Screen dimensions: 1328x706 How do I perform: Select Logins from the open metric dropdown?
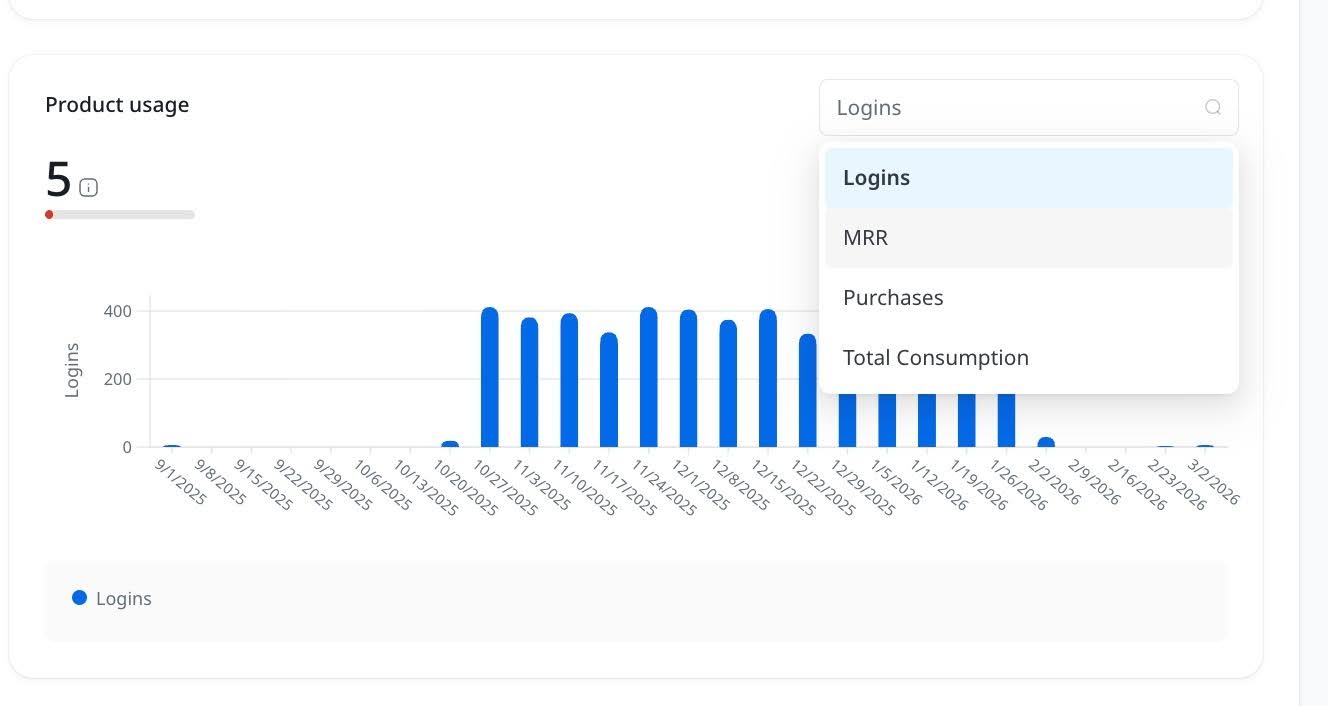pyautogui.click(x=877, y=177)
